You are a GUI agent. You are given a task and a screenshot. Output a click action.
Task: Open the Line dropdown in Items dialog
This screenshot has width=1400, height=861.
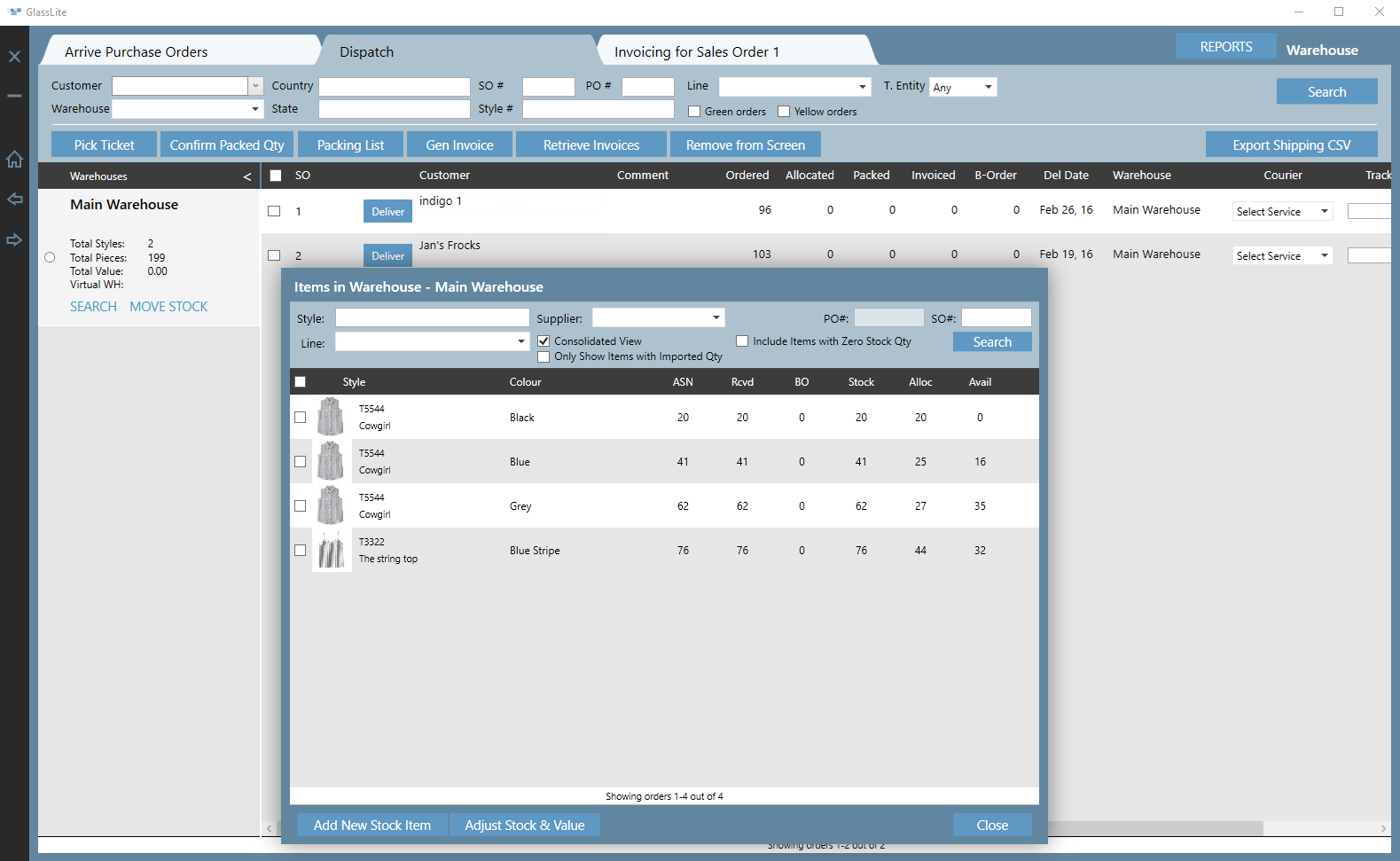(x=433, y=341)
